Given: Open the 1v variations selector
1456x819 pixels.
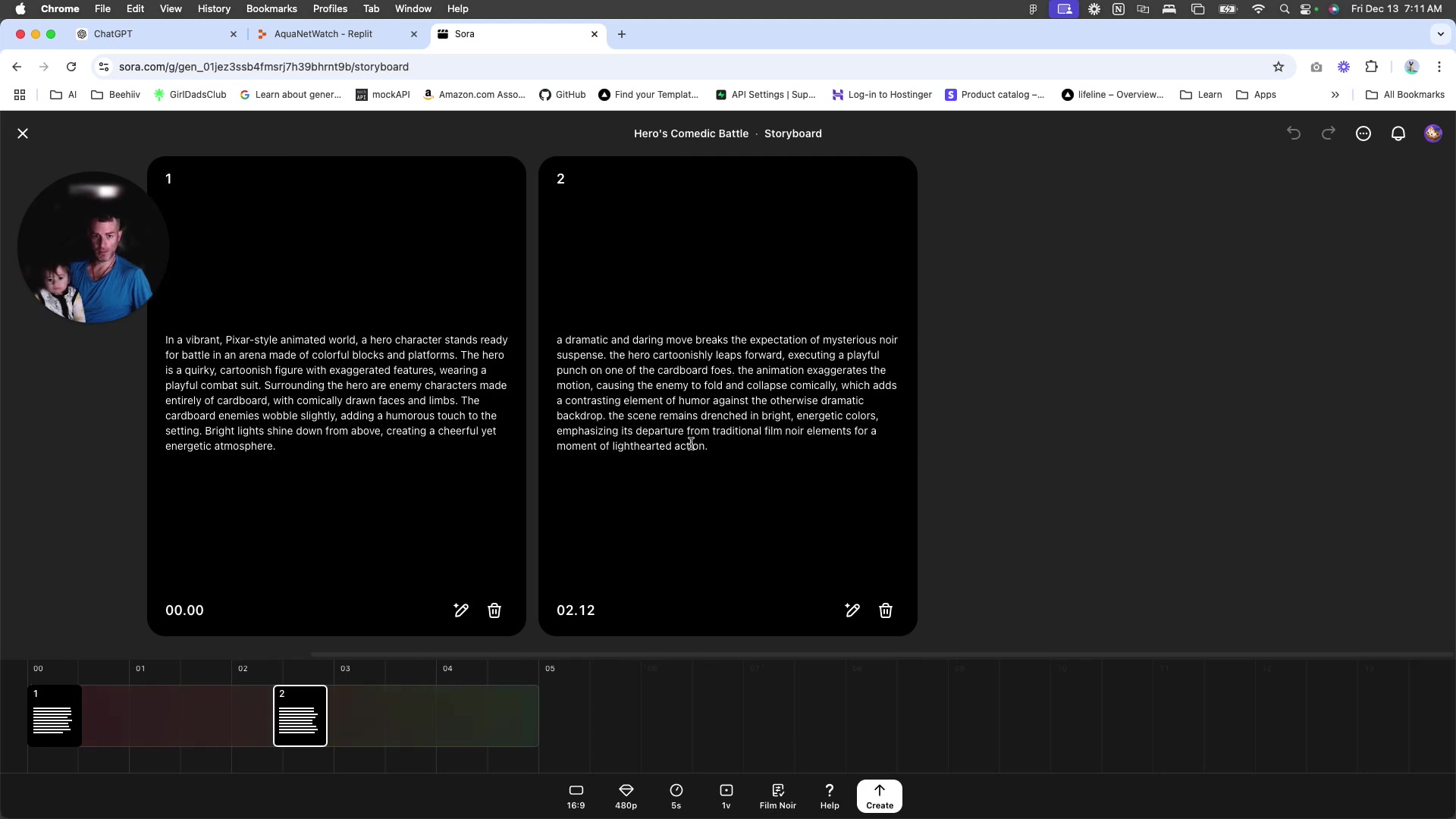Looking at the screenshot, I should tap(726, 796).
